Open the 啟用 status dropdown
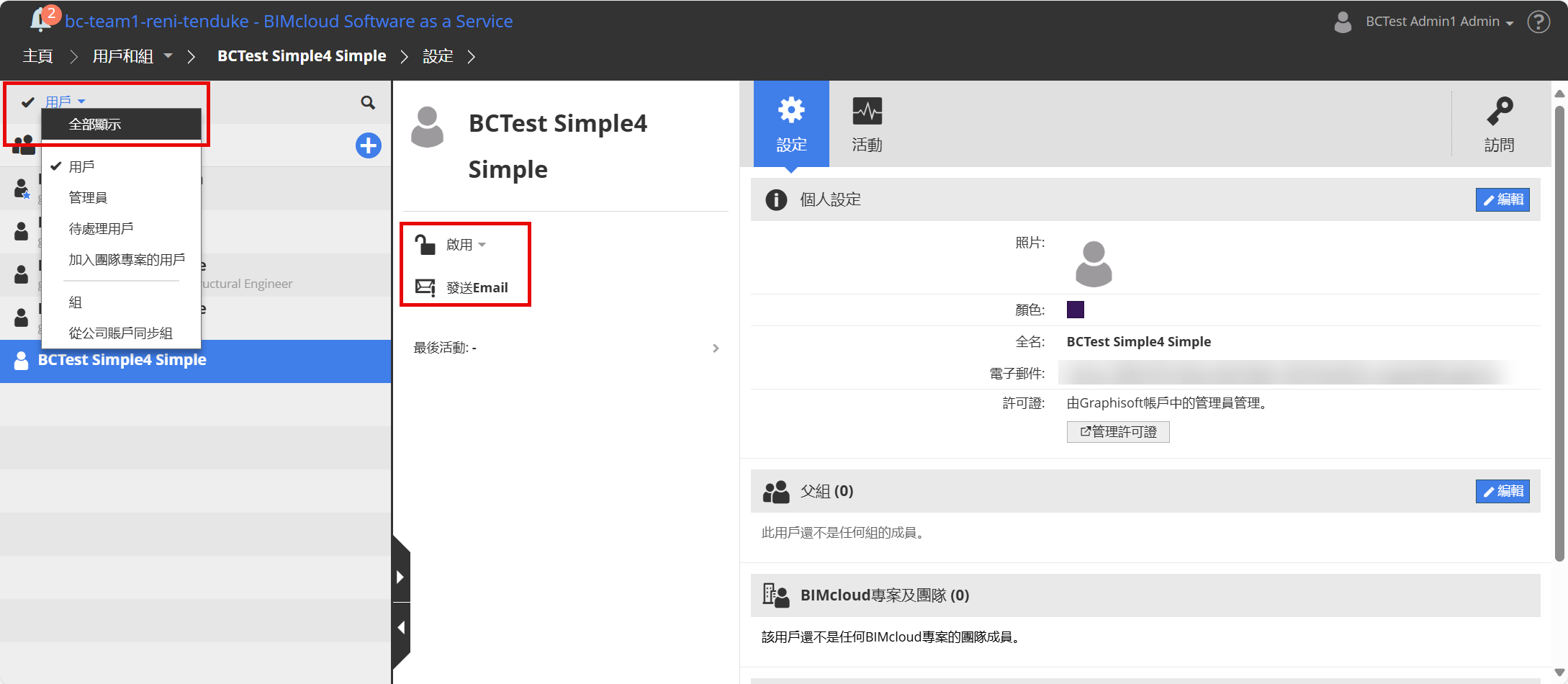 coord(465,245)
